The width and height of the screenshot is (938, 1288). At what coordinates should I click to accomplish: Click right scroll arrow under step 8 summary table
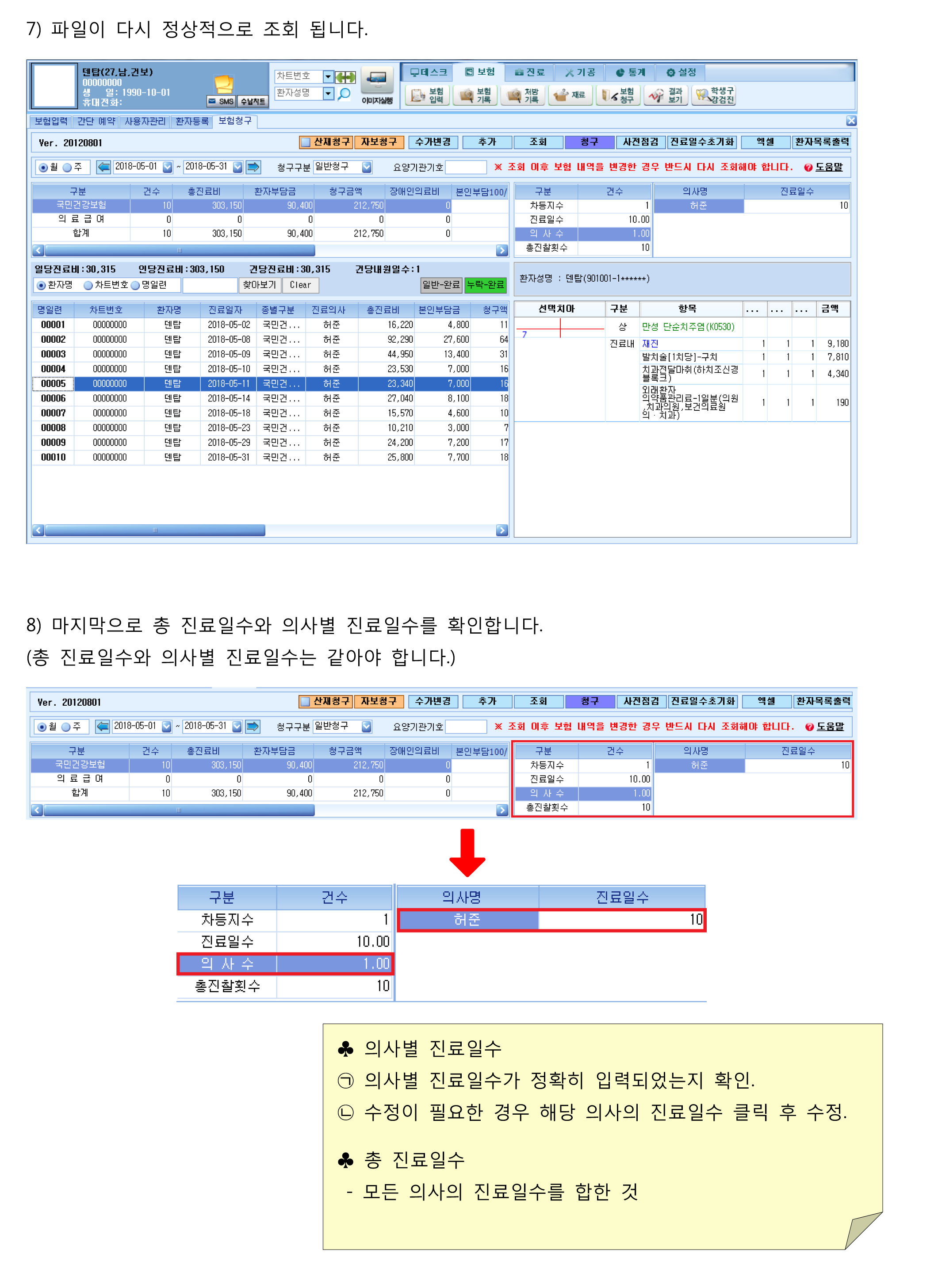tap(502, 810)
